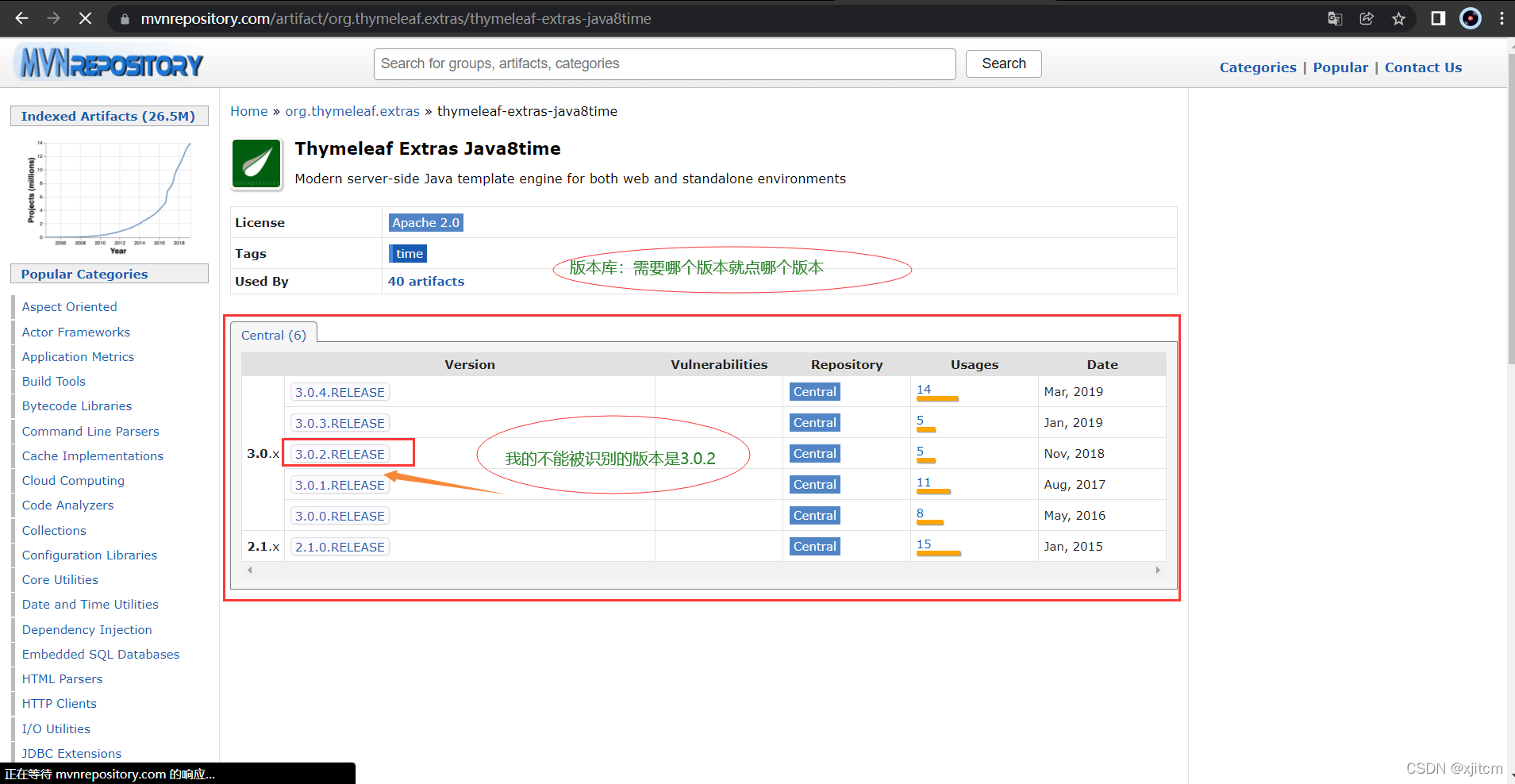1515x784 pixels.
Task: Open Code Analyzers category
Action: [67, 505]
